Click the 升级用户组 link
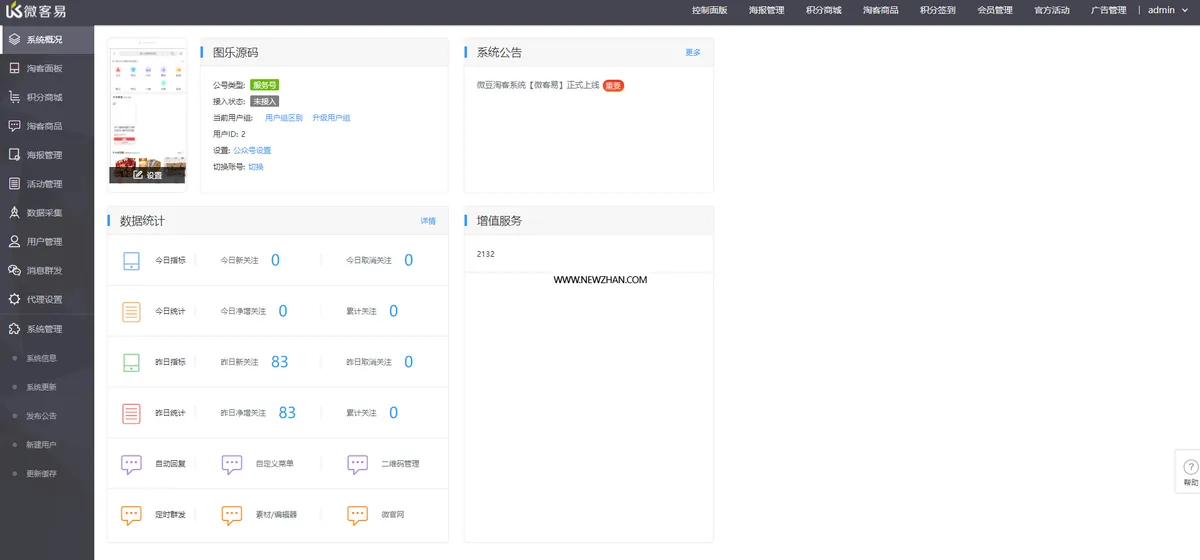The width and height of the screenshot is (1200, 560). click(331, 118)
